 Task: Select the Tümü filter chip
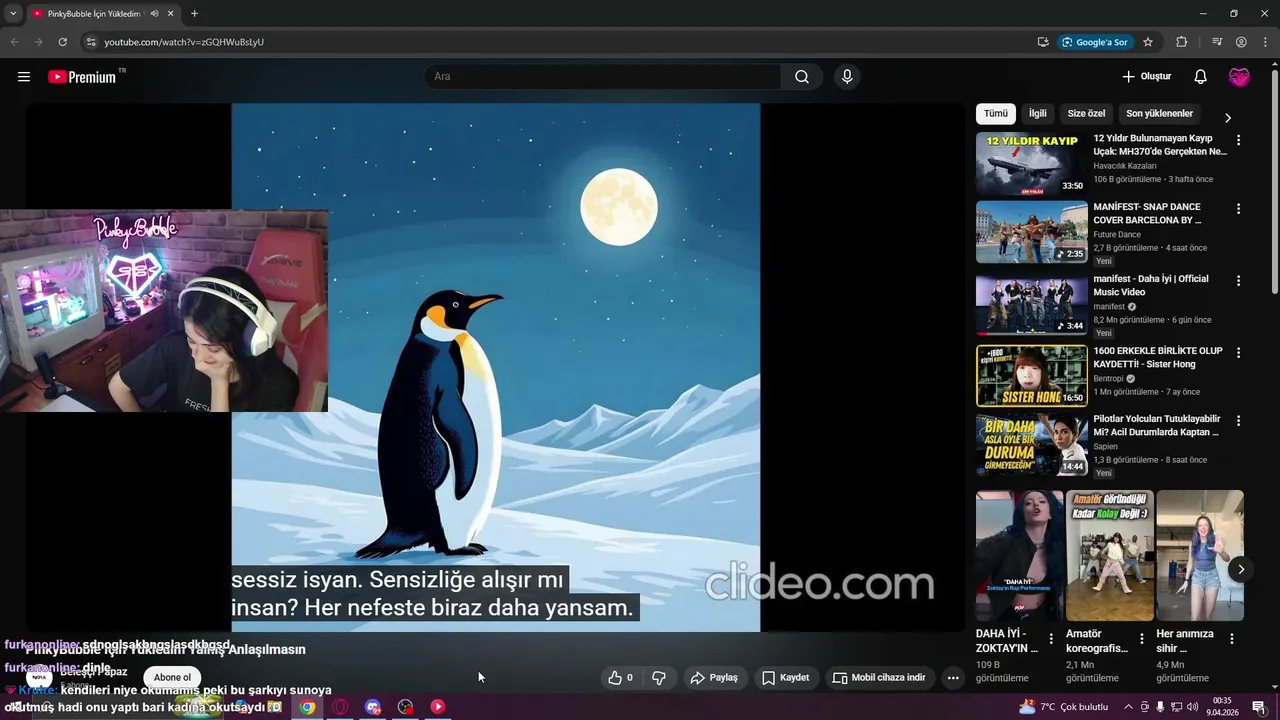point(996,114)
